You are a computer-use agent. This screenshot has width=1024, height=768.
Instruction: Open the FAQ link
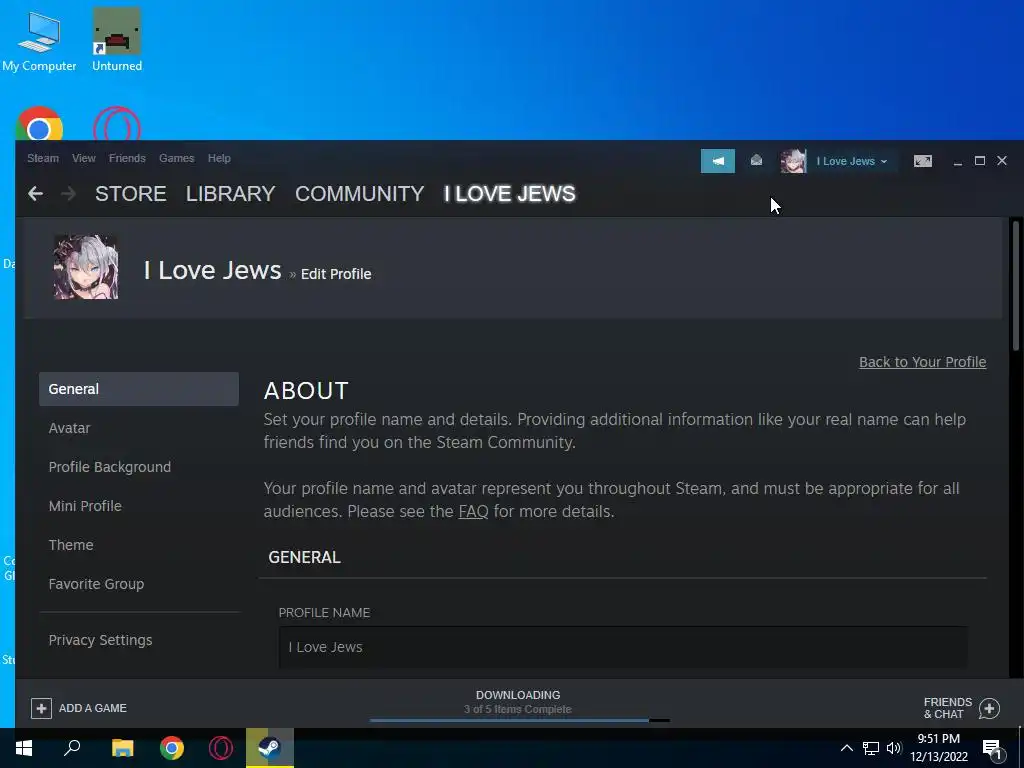click(x=473, y=511)
